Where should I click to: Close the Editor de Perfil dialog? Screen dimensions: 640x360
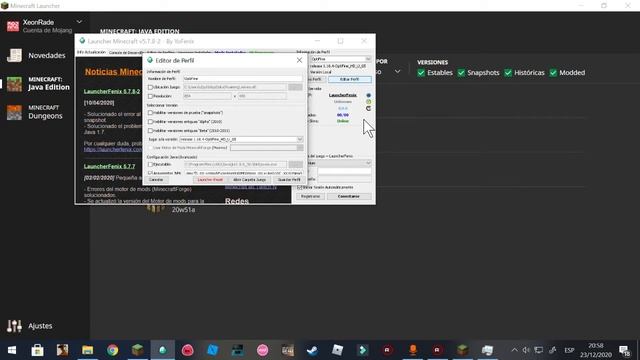[x=299, y=60]
